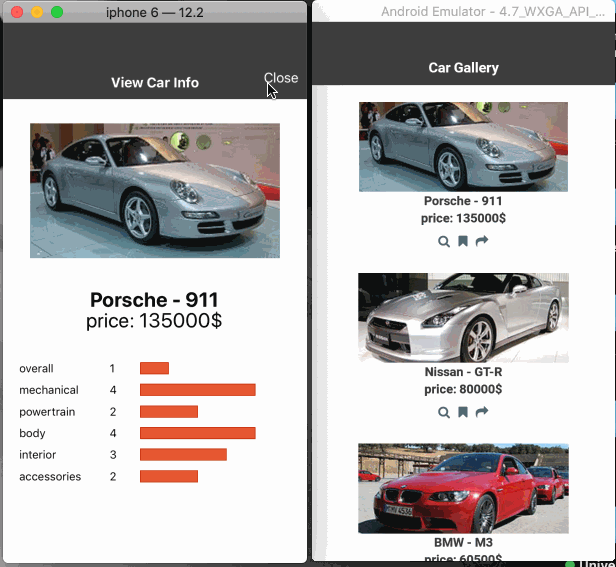The width and height of the screenshot is (616, 567).
Task: Click the powertrain rating bar
Action: coord(169,411)
